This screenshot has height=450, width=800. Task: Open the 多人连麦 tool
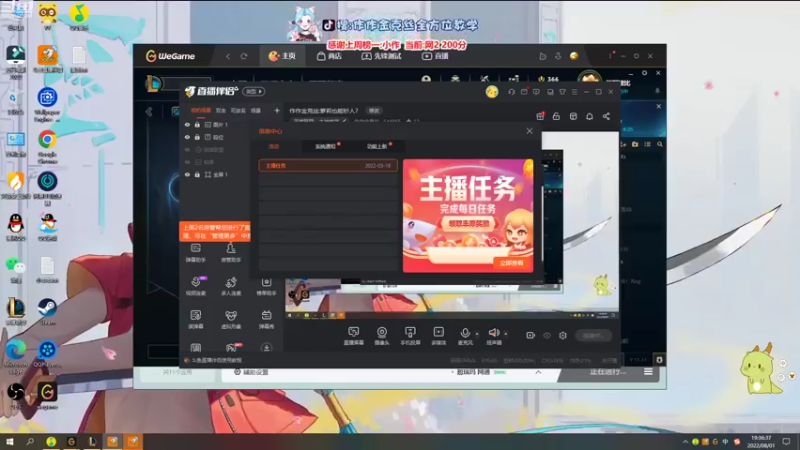click(x=231, y=286)
